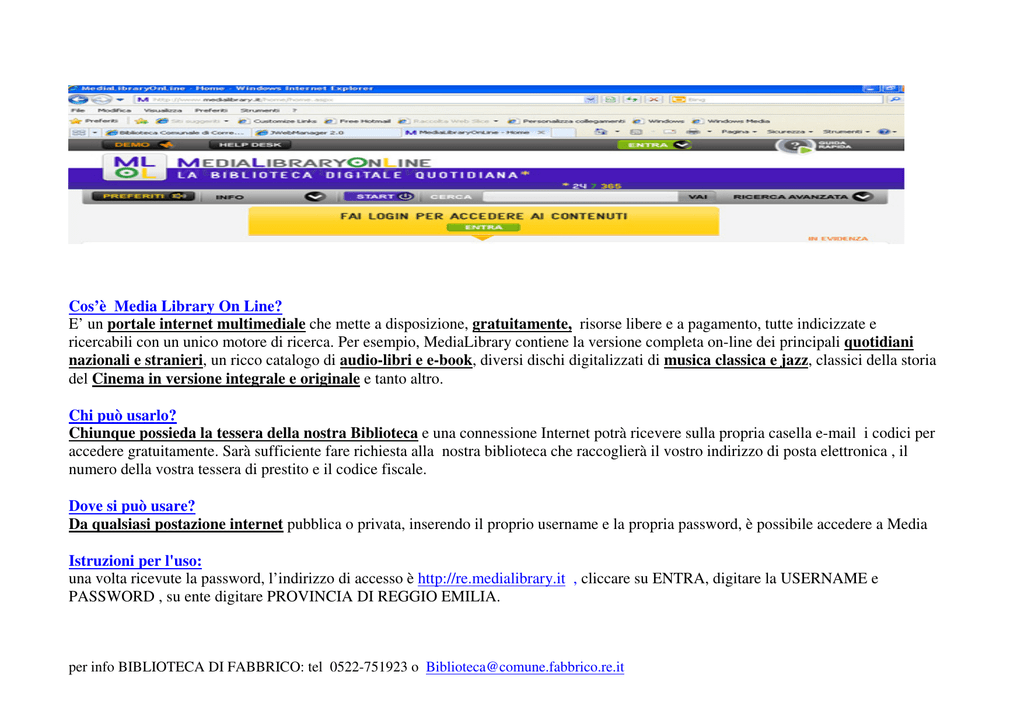Click the CERCA search input field

click(580, 197)
